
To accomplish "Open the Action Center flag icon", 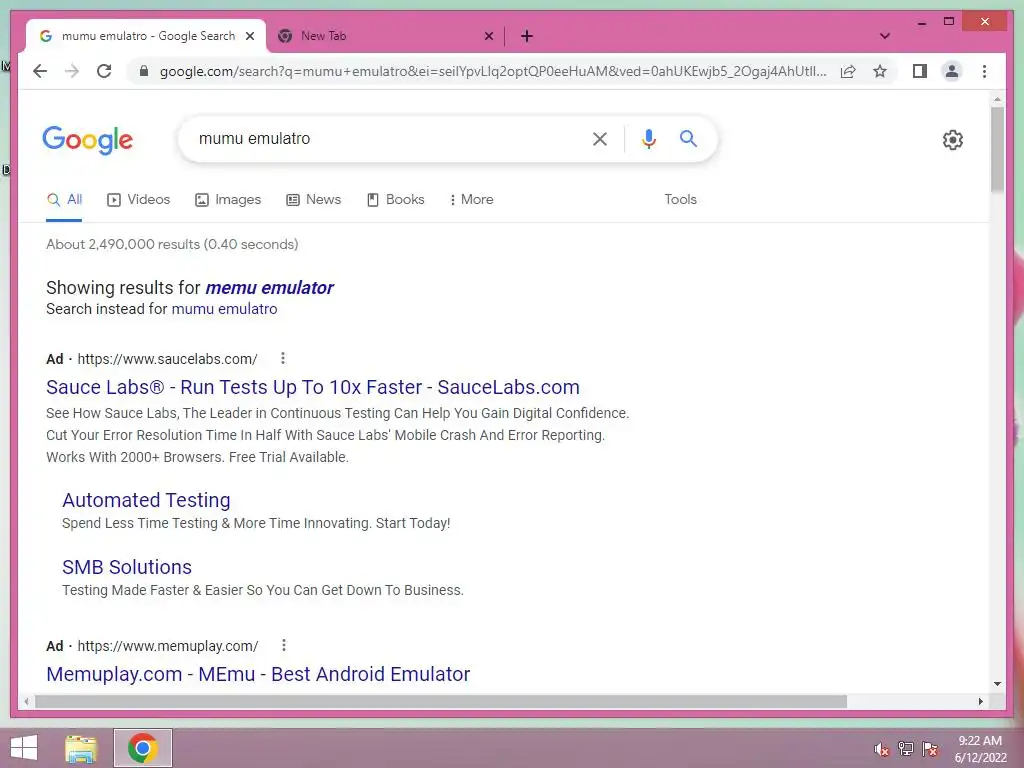I will (x=930, y=749).
